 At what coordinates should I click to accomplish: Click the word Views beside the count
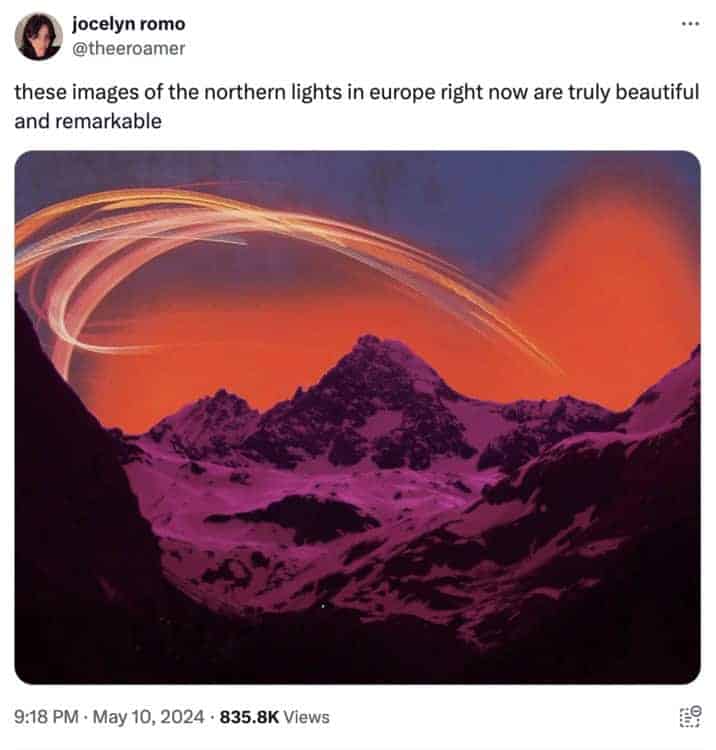(x=306, y=717)
